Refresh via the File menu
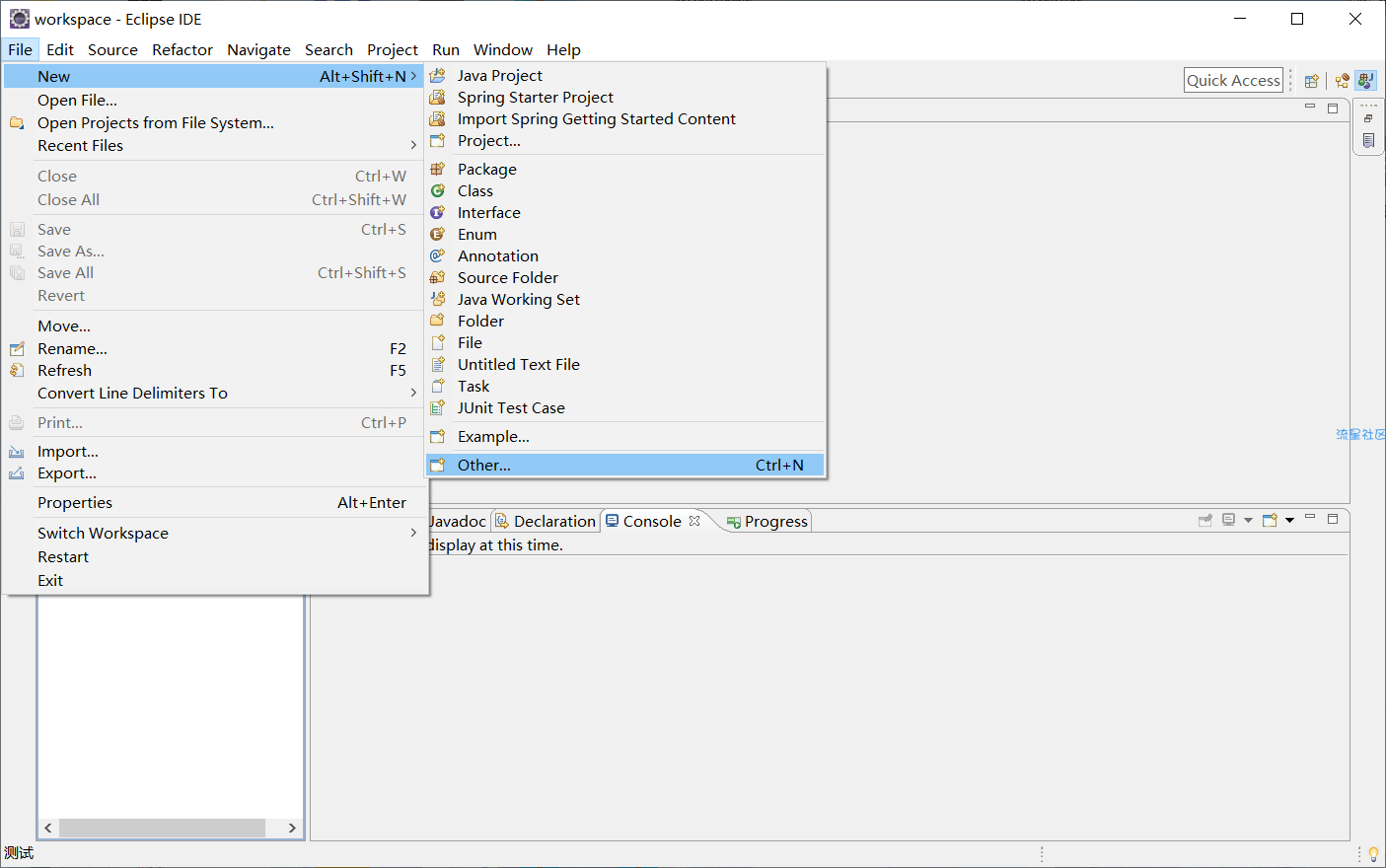This screenshot has width=1386, height=868. click(215, 370)
